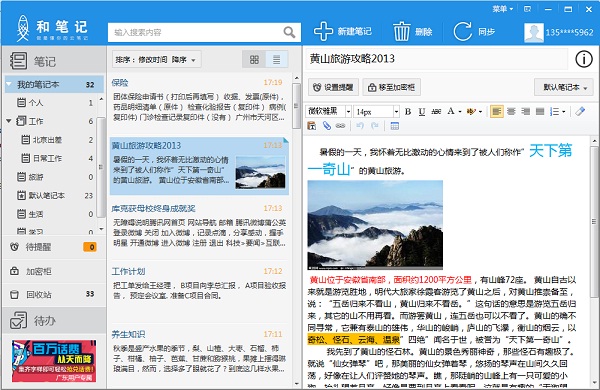This screenshot has width=600, height=390.
Task: Click the new note plus icon
Action: point(323,31)
